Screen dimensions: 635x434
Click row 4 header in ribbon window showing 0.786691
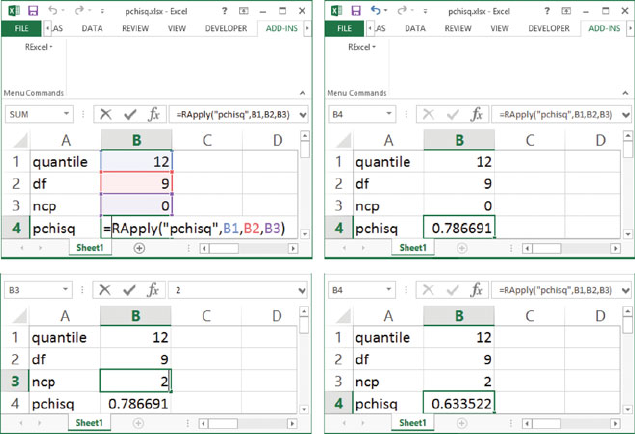pos(339,228)
